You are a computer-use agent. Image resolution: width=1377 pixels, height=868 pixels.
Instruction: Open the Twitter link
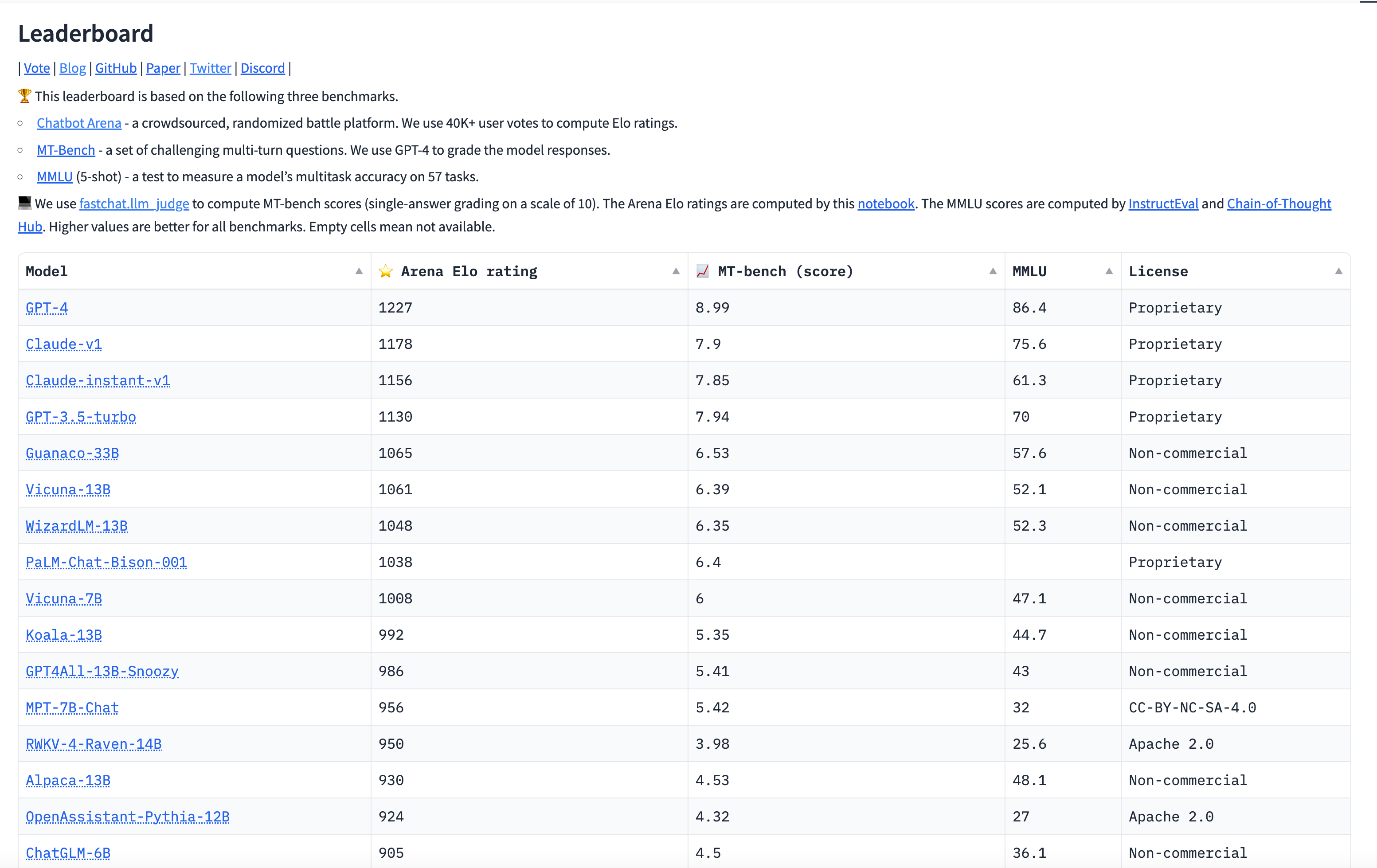pyautogui.click(x=211, y=68)
